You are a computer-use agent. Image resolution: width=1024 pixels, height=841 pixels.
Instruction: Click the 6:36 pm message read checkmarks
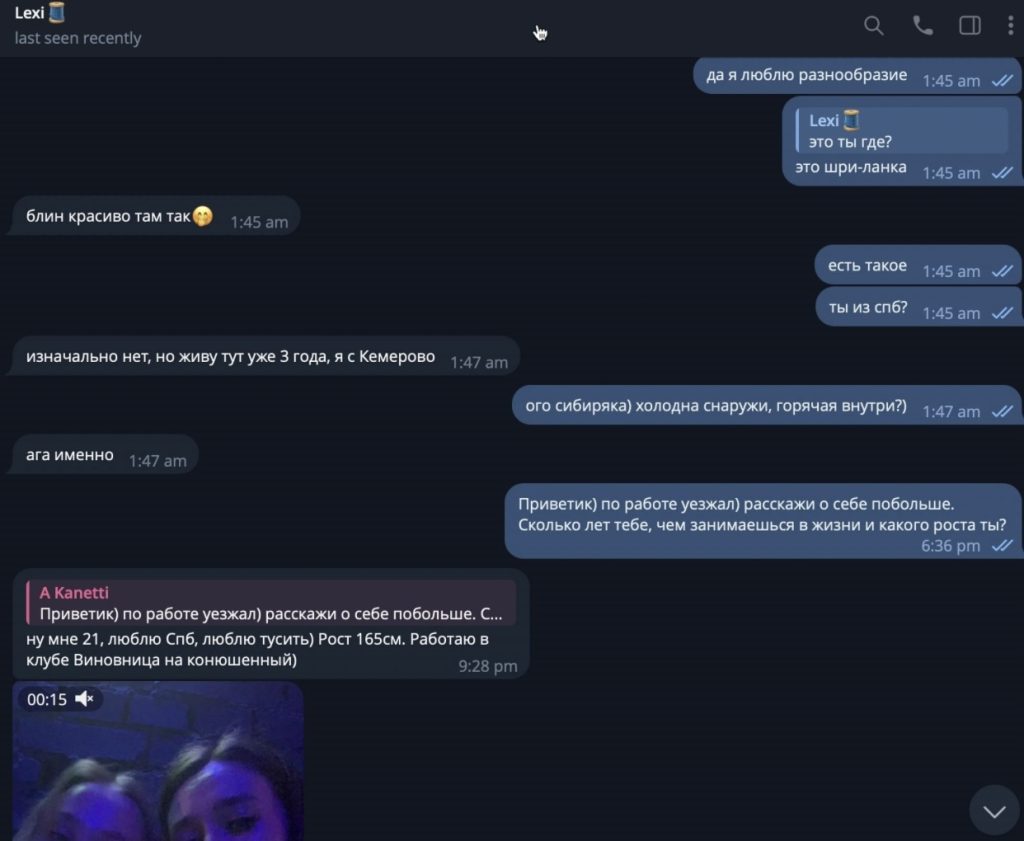click(x=1002, y=546)
